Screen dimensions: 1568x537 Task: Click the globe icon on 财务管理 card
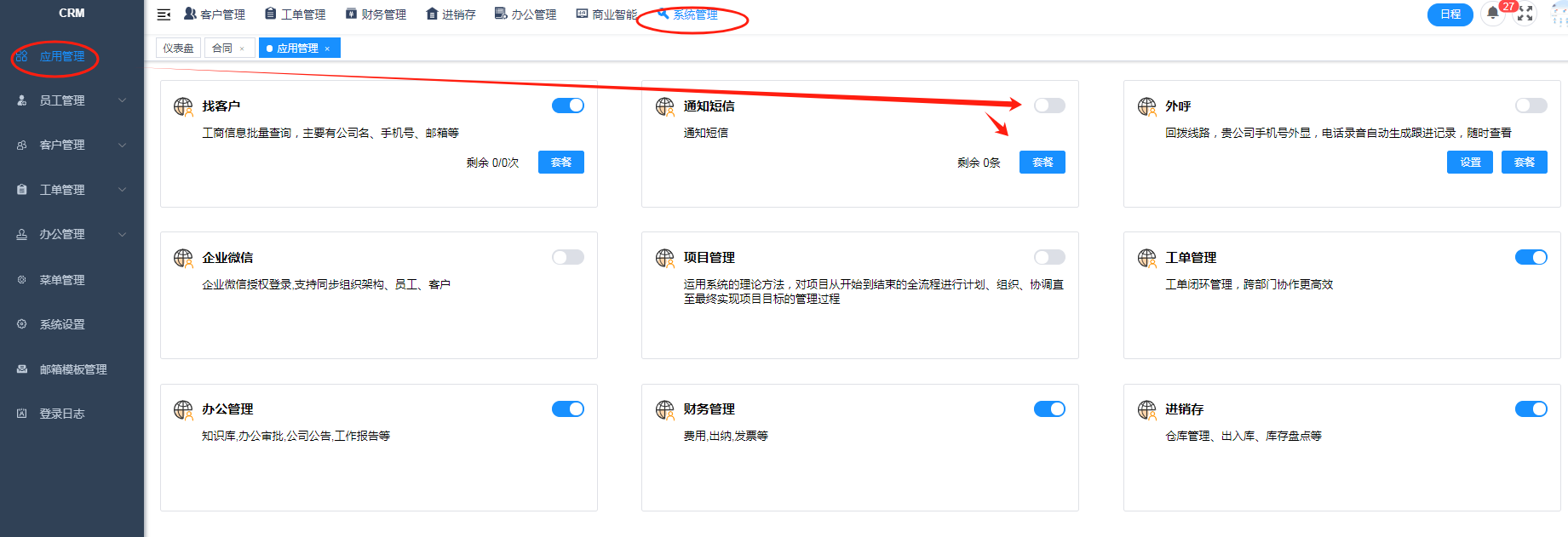[x=665, y=410]
